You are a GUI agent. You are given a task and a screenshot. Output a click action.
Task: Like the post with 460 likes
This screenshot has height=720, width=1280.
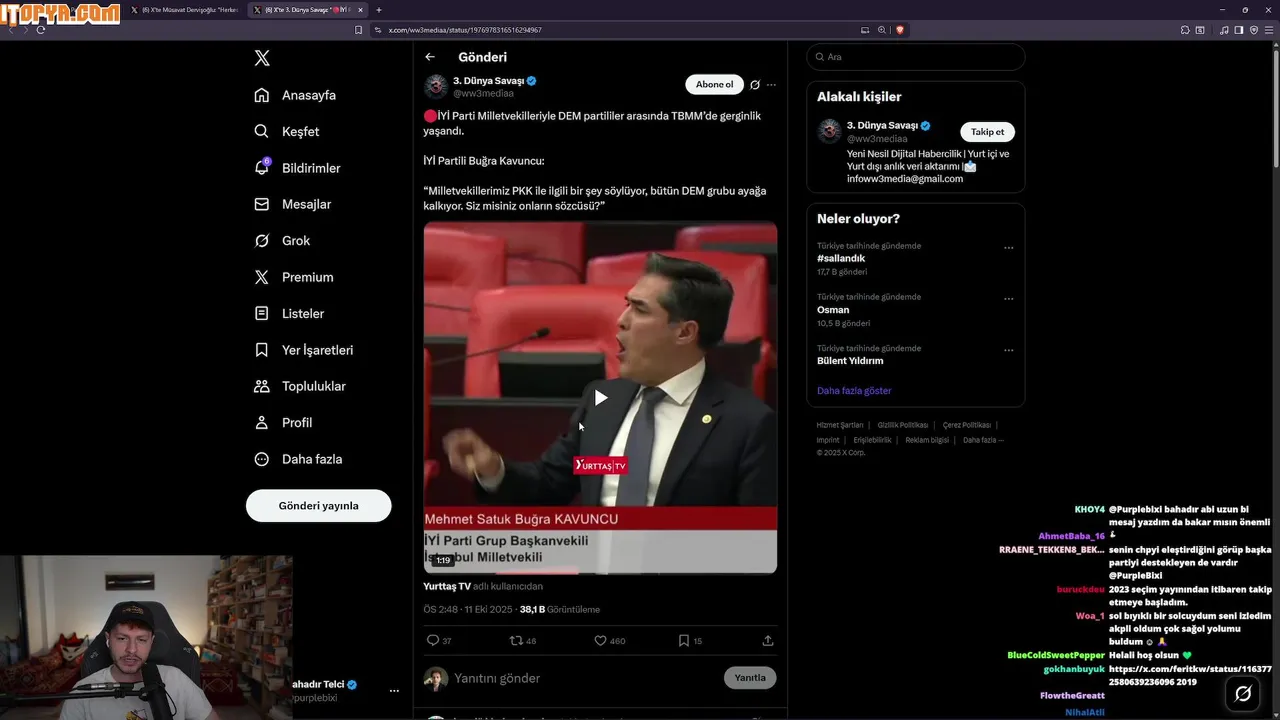pyautogui.click(x=600, y=640)
